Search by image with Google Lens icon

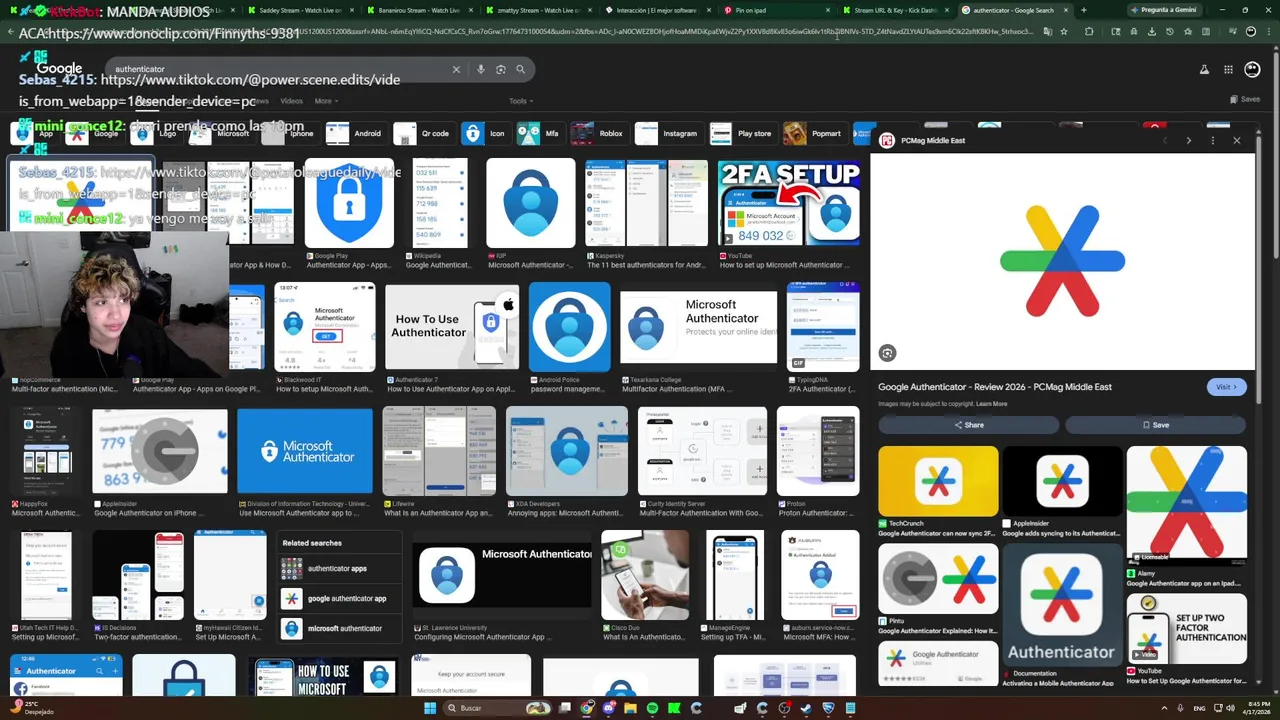tap(501, 69)
